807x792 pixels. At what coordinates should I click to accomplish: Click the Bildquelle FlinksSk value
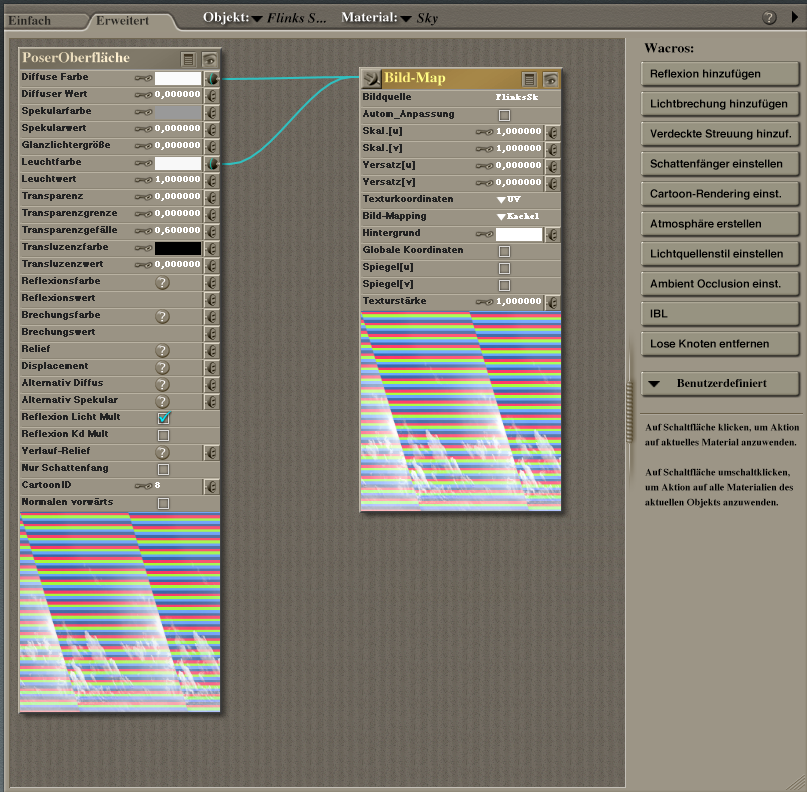(x=517, y=97)
